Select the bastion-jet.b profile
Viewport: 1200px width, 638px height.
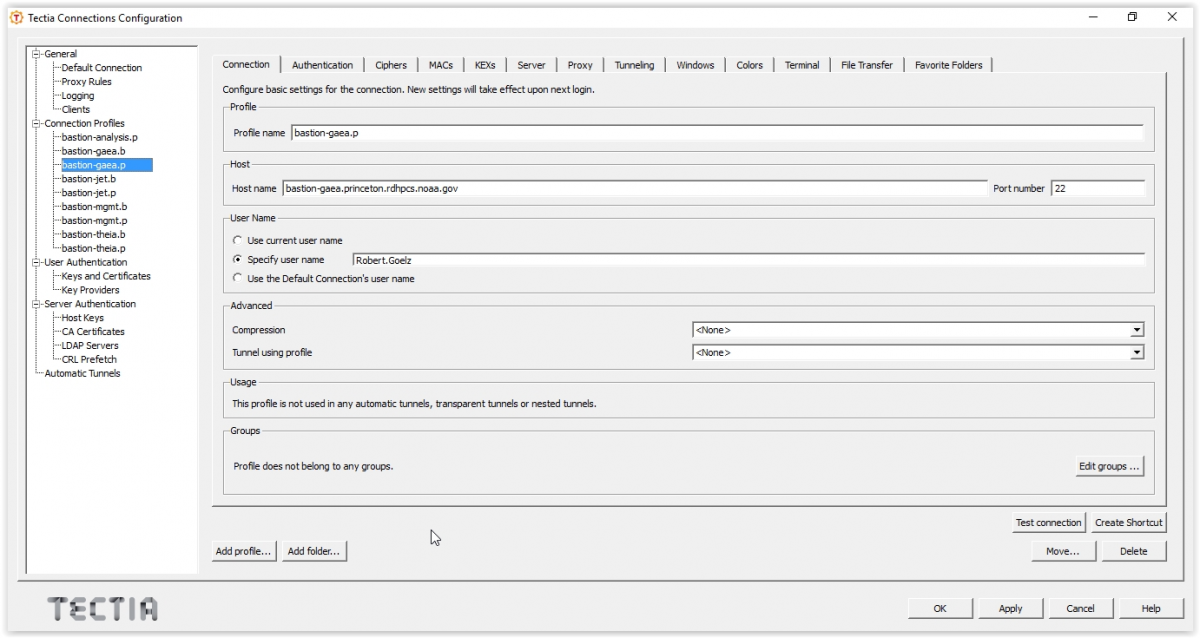coord(89,179)
